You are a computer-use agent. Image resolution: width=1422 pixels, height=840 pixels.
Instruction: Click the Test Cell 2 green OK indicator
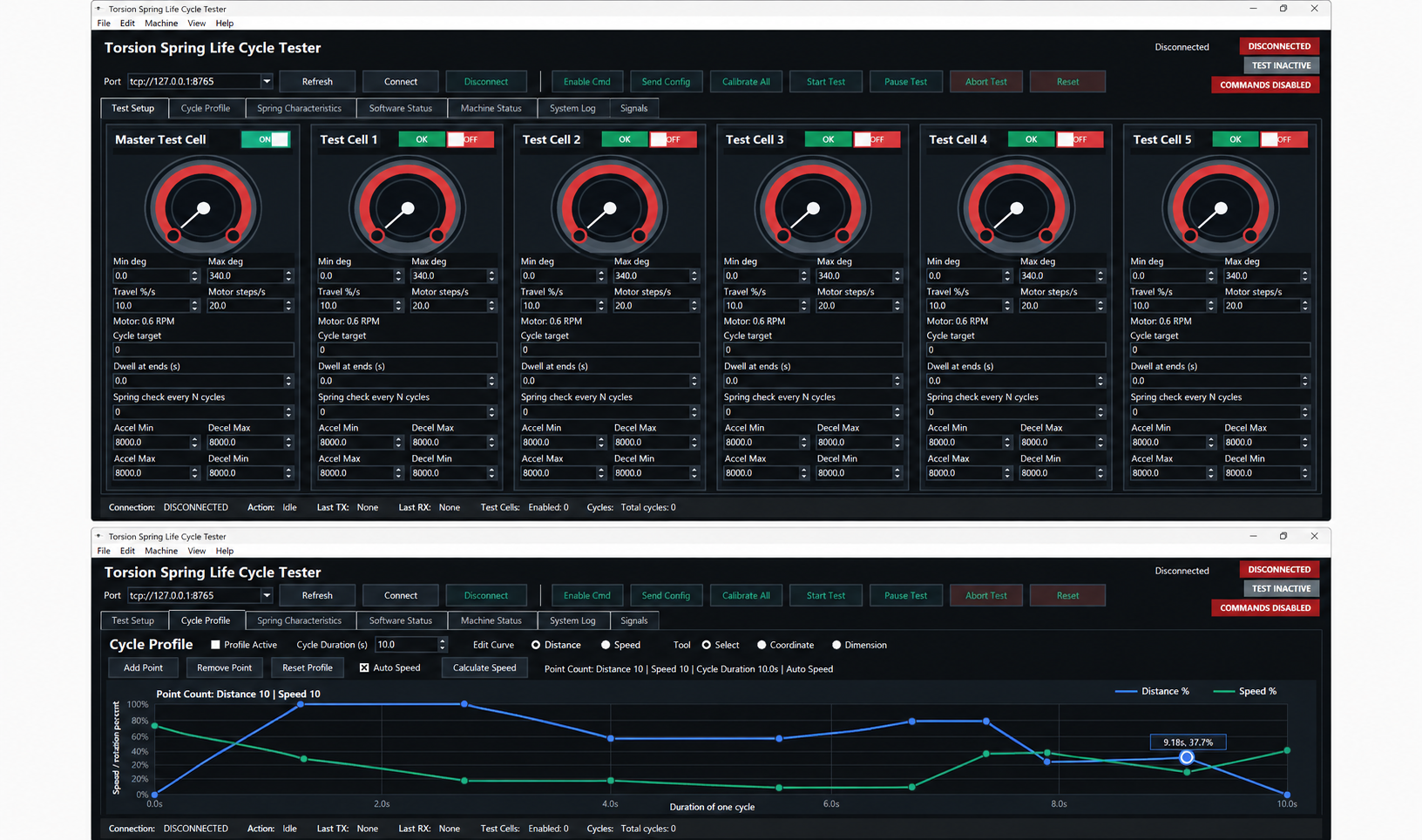click(625, 139)
